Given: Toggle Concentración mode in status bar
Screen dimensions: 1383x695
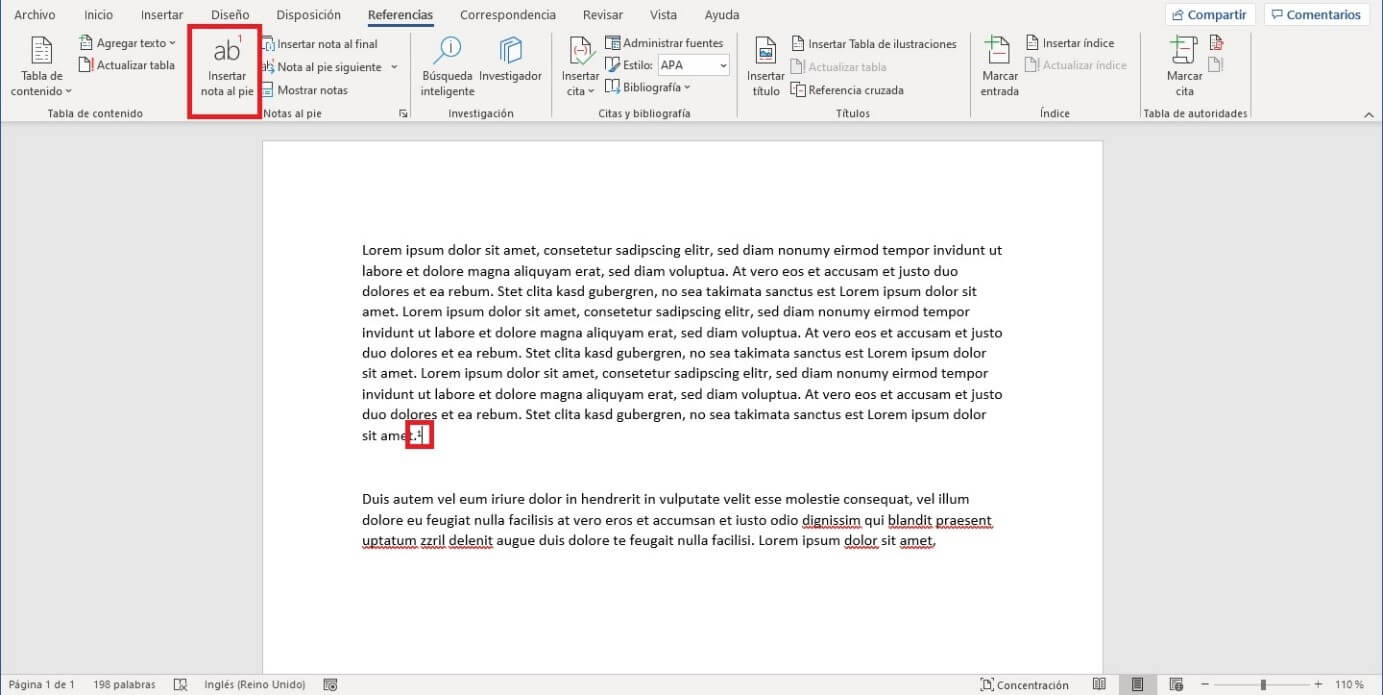Looking at the screenshot, I should click(1025, 684).
